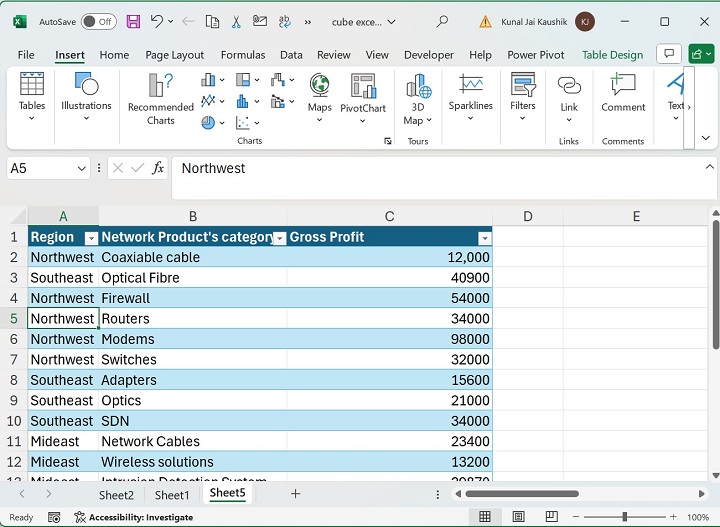Expand the Gross Profit filter dropdown

pos(484,238)
